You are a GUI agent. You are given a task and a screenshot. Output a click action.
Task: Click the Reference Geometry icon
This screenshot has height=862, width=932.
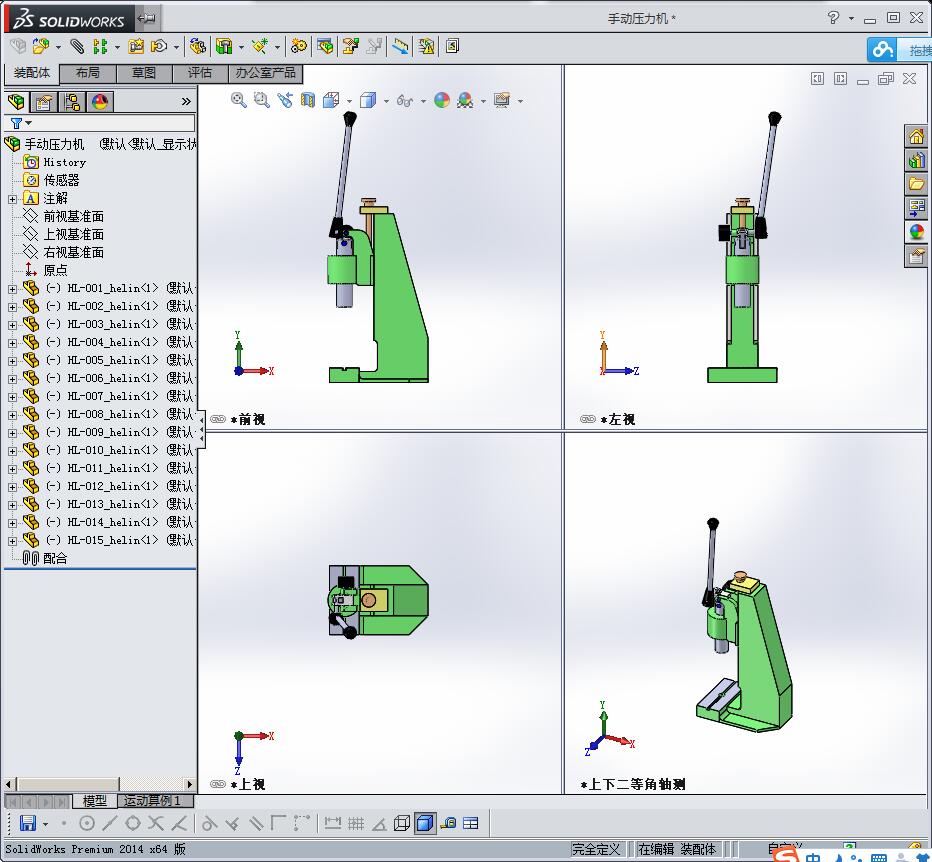[x=260, y=46]
